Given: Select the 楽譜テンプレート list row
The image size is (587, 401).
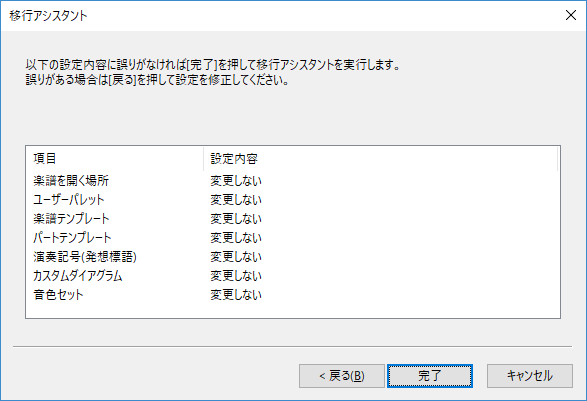Looking at the screenshot, I should click(x=293, y=219).
